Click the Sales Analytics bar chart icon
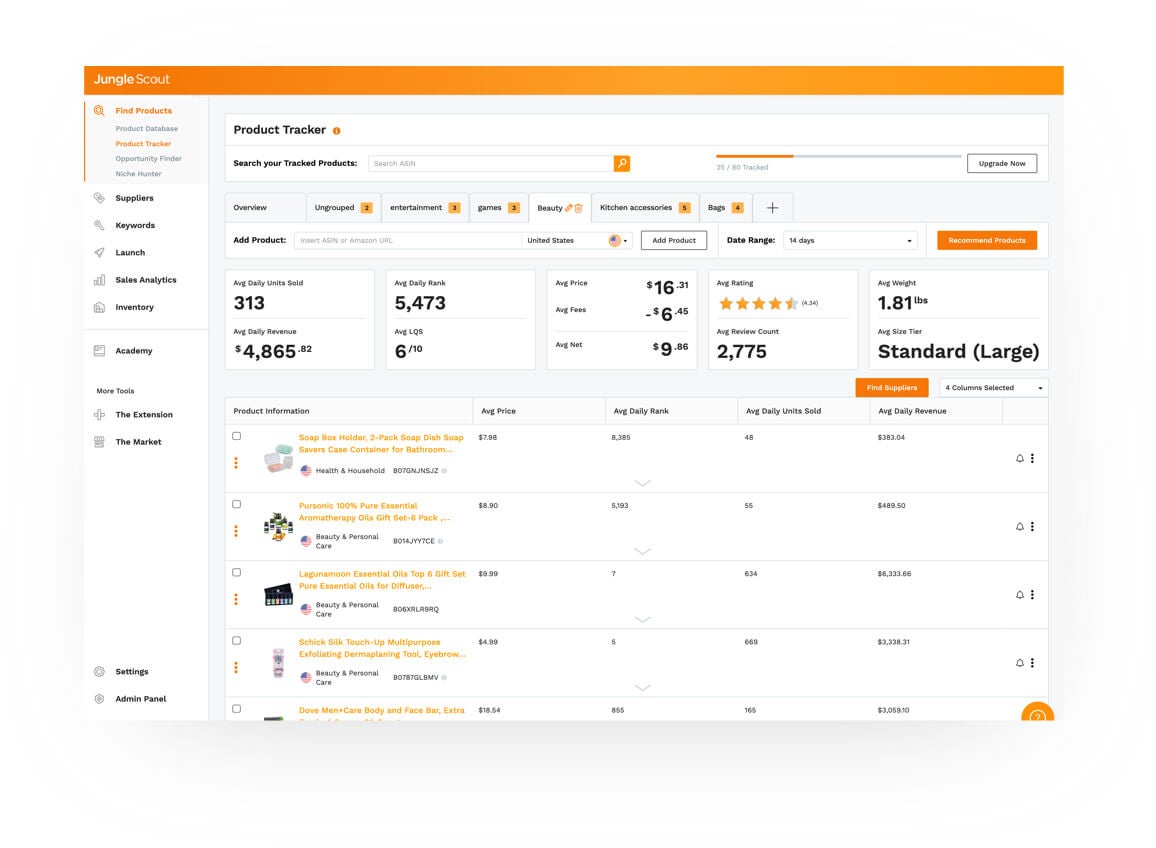Viewport: 1156px width, 848px height. point(99,279)
